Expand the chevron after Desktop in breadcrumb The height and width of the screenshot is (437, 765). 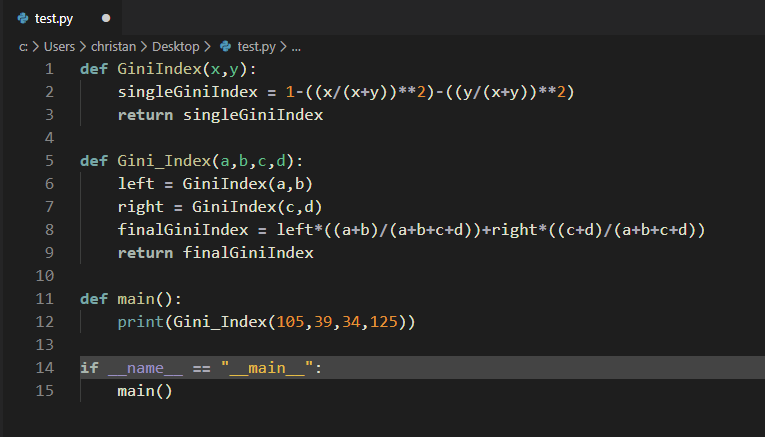(x=207, y=47)
